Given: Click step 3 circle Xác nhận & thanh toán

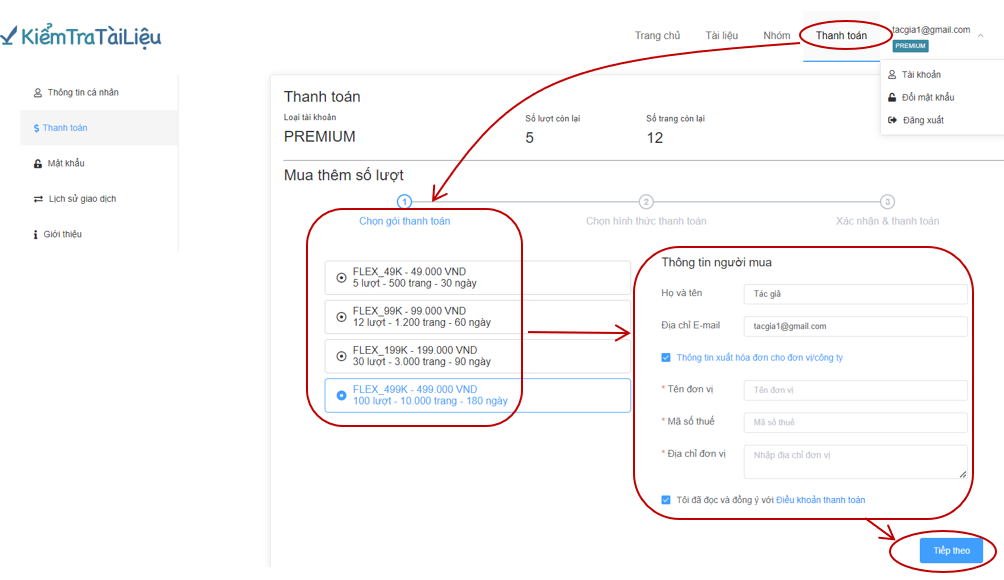Looking at the screenshot, I should pyautogui.click(x=887, y=202).
